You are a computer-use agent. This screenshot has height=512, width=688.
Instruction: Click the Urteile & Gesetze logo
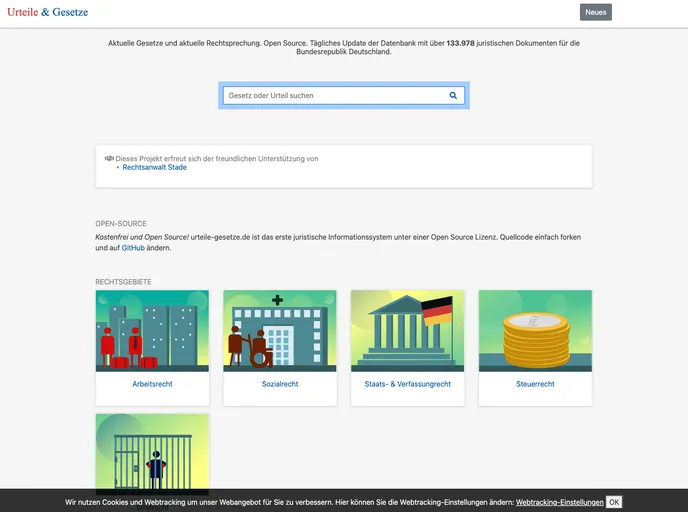pyautogui.click(x=47, y=12)
